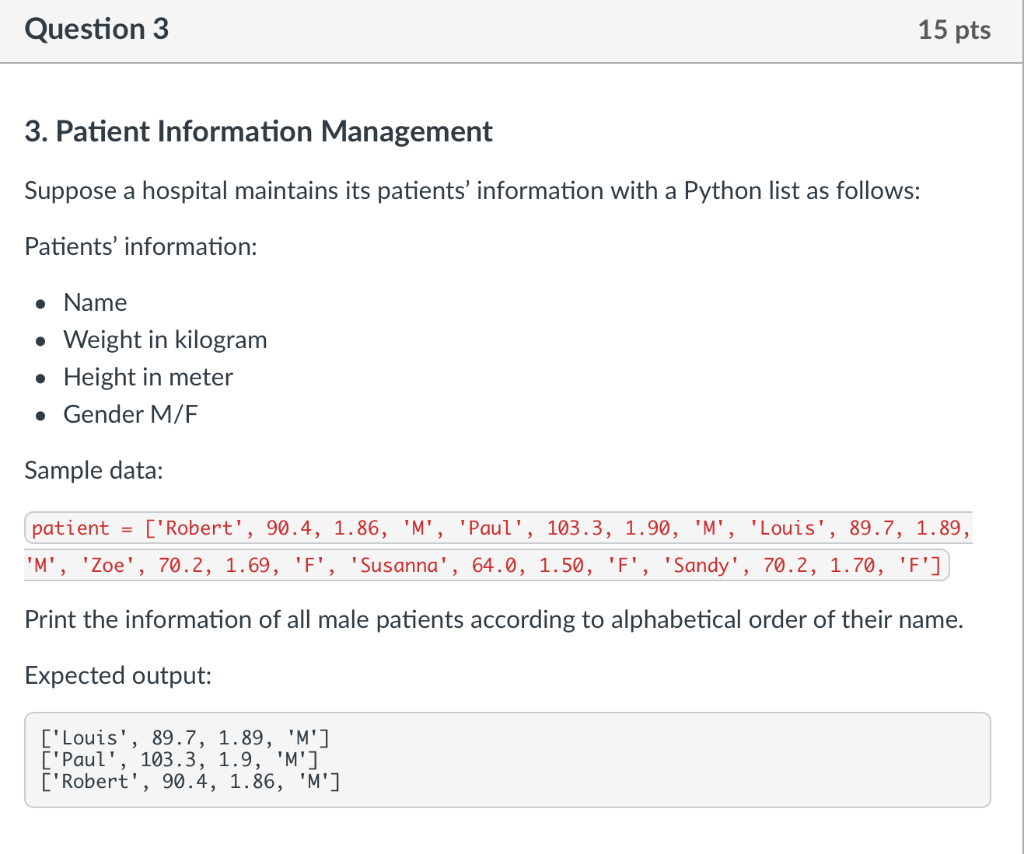Click the "Sample data:" label
Screen dimensions: 1024x854
tap(93, 470)
